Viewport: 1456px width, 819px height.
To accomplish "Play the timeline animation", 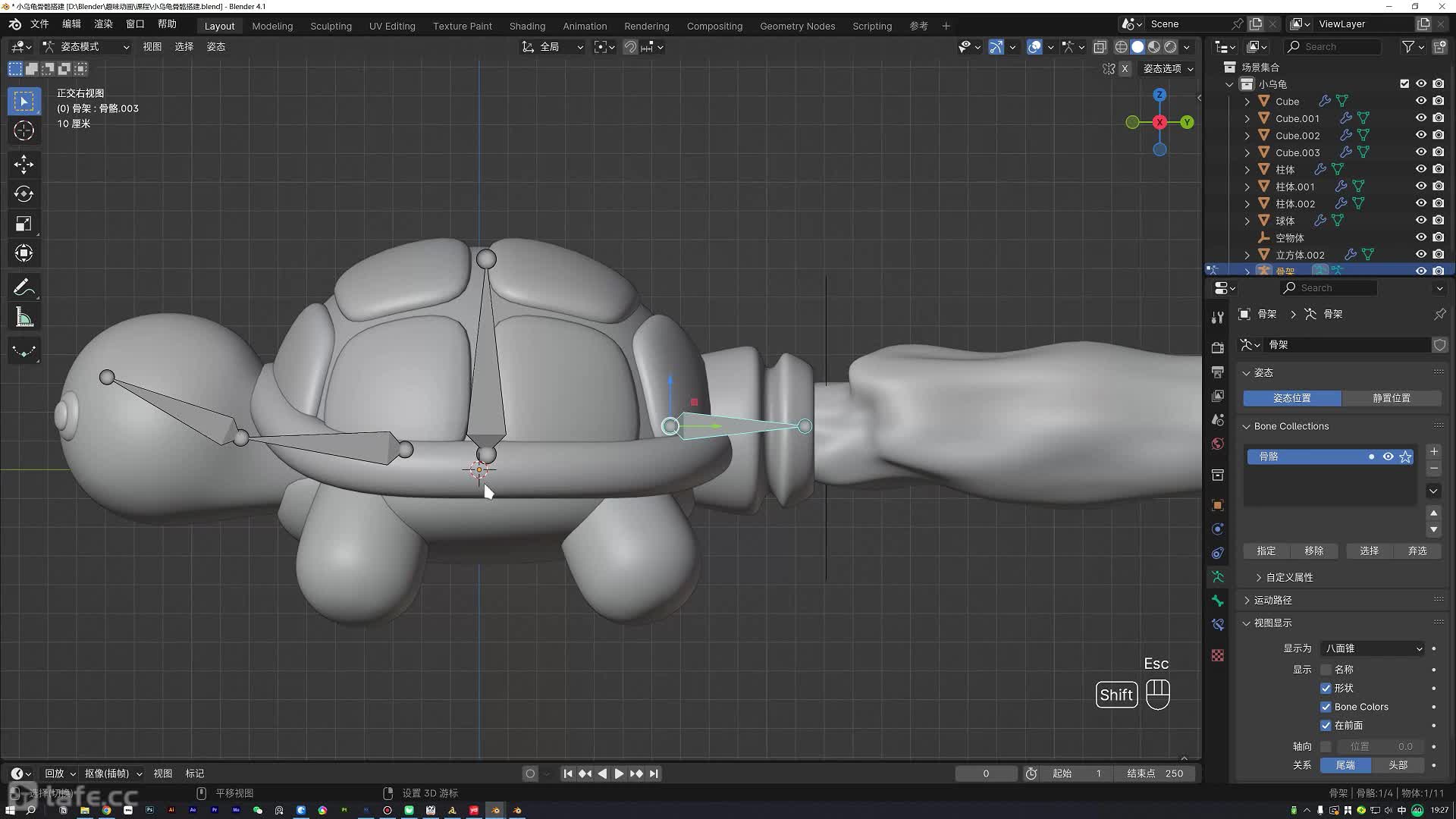I will tap(619, 773).
